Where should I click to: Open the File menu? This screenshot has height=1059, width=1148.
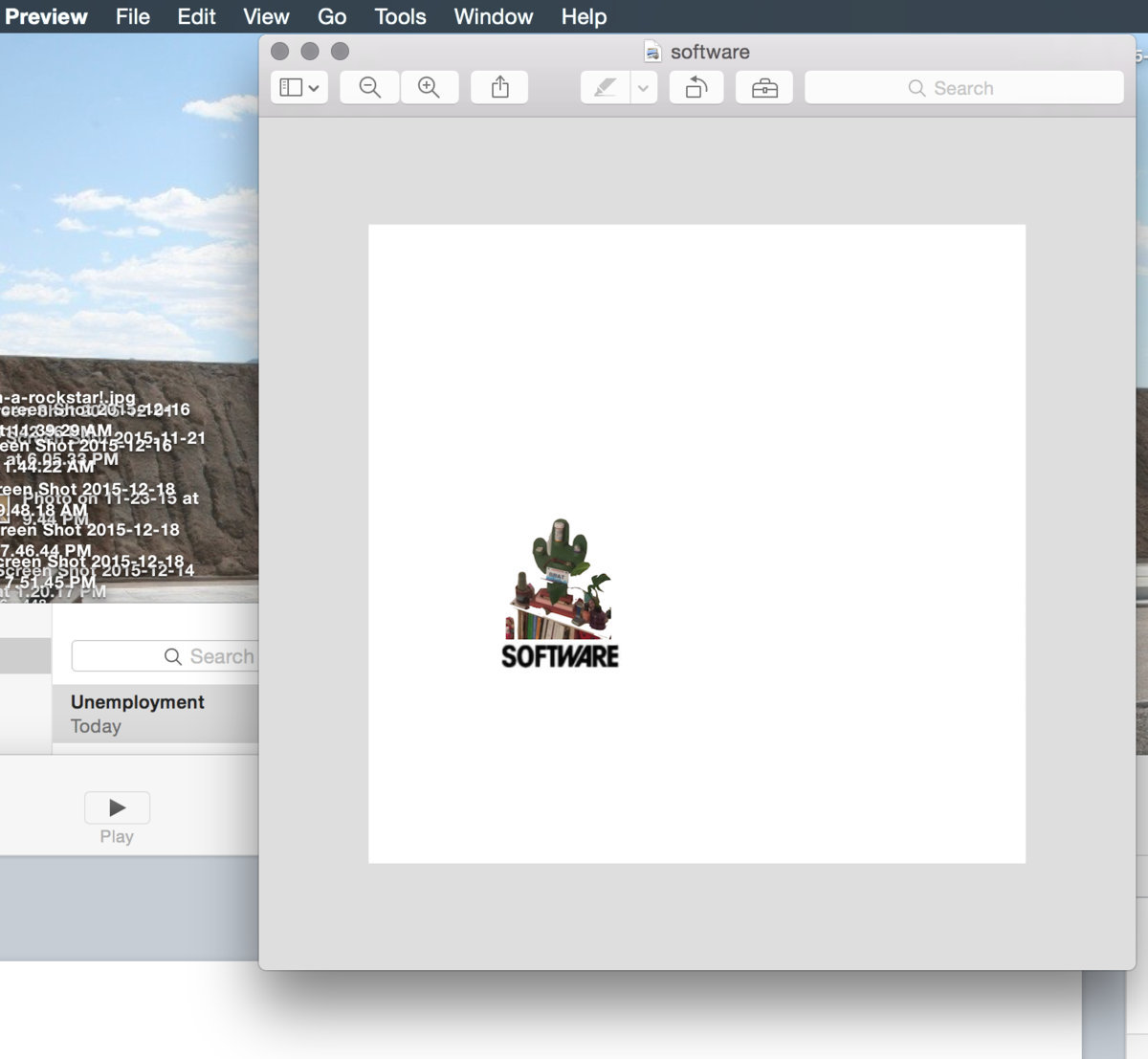[x=132, y=16]
